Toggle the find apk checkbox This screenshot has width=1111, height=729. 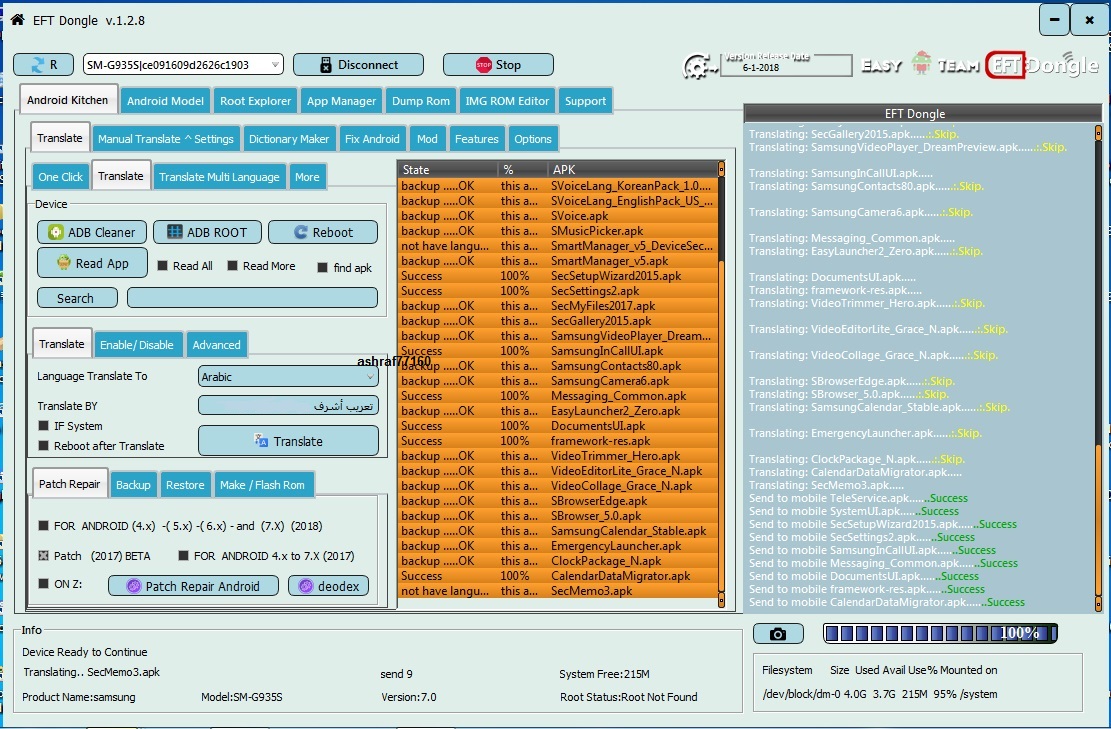[322, 267]
